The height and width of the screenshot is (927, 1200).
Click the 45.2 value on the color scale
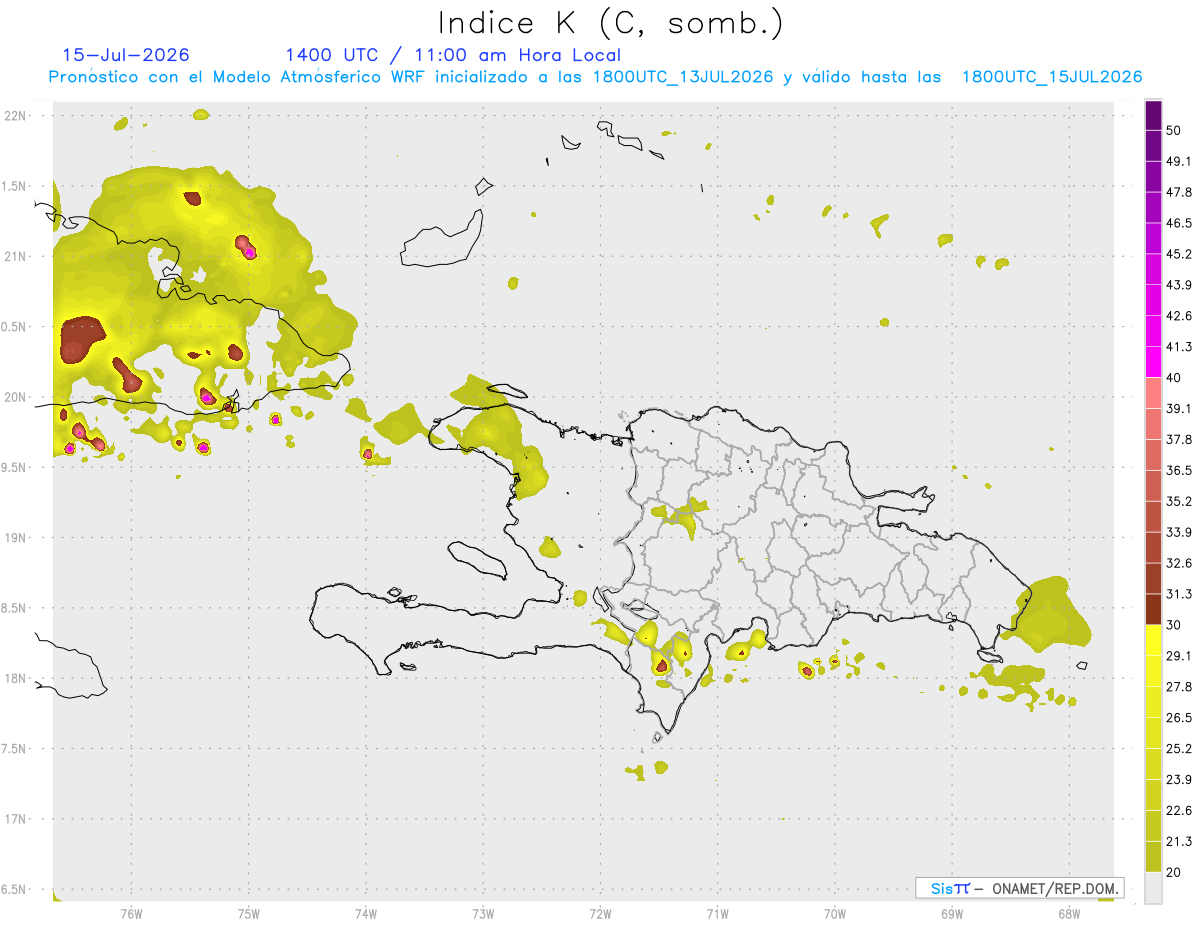coord(1179,254)
